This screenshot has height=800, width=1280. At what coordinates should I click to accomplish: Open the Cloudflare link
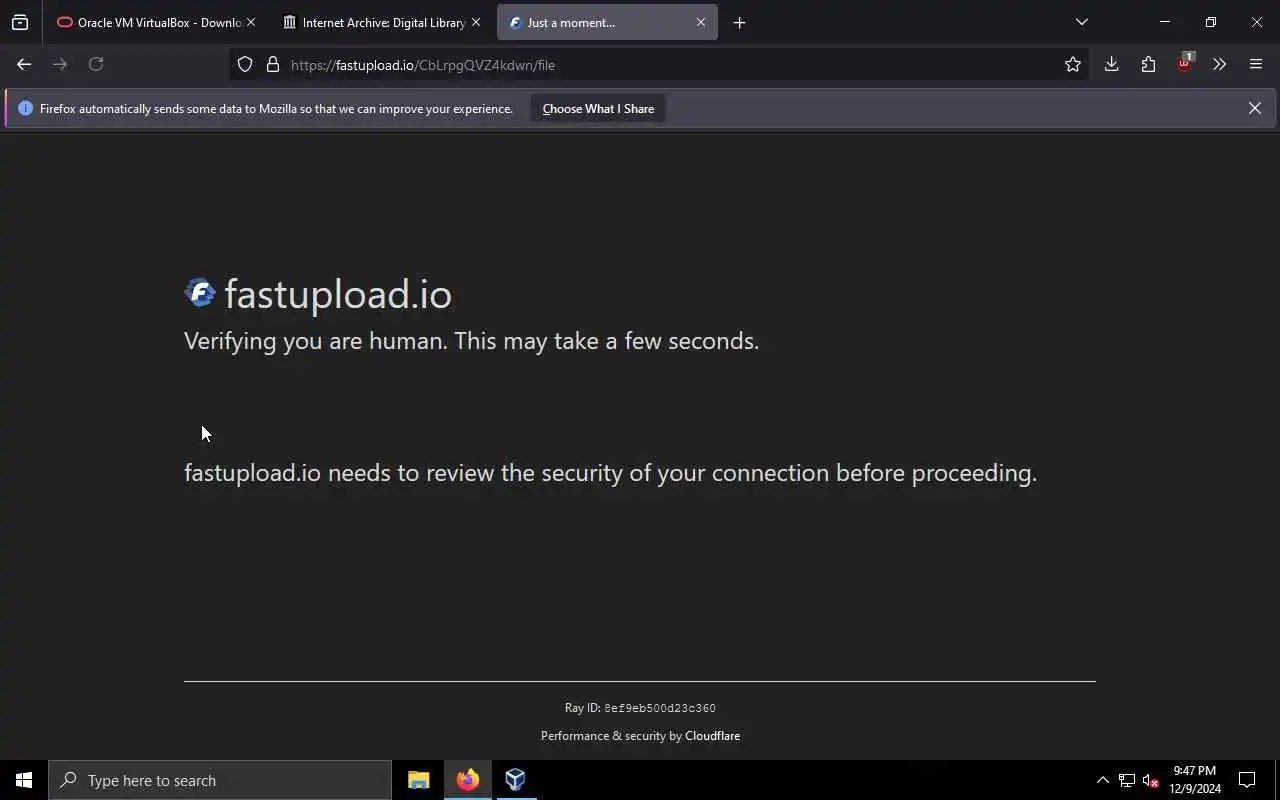pos(712,736)
